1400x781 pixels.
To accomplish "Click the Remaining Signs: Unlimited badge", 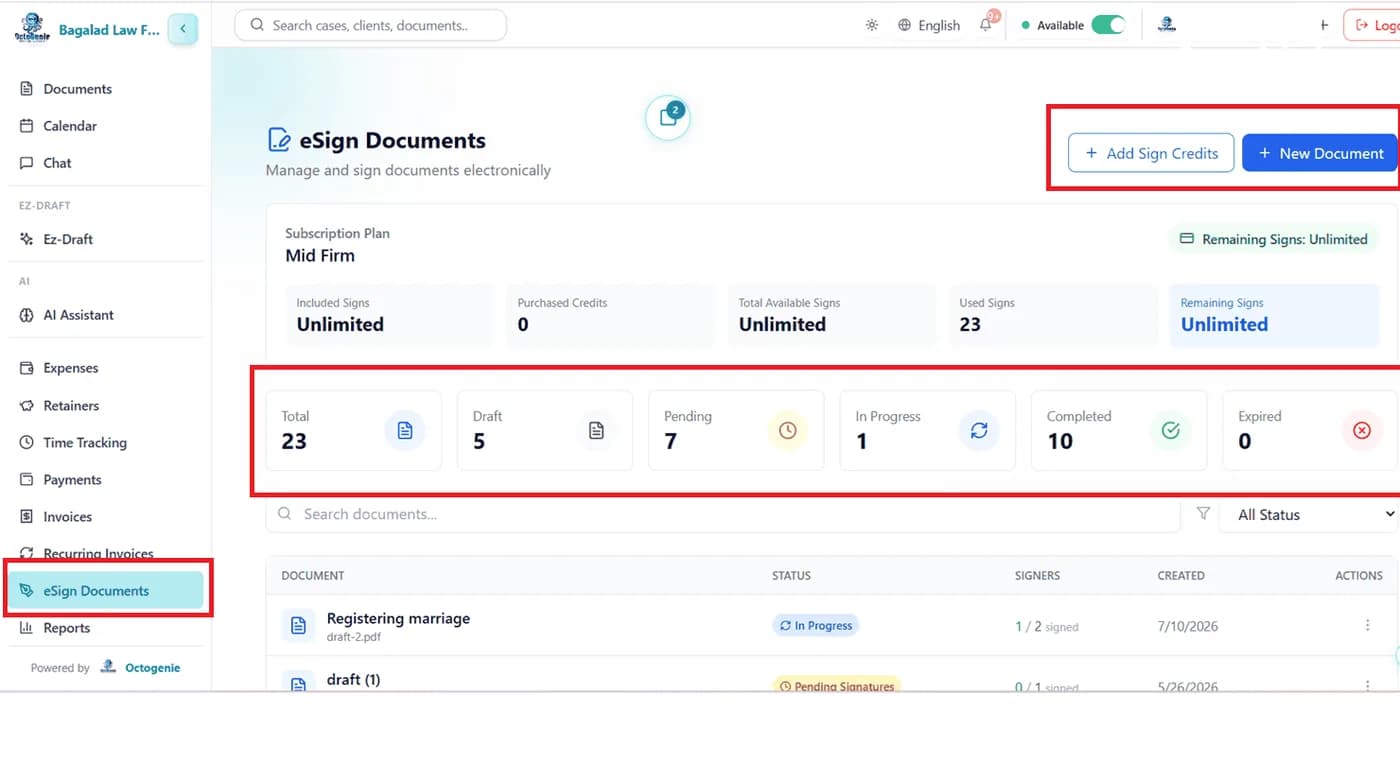I will click(1274, 239).
